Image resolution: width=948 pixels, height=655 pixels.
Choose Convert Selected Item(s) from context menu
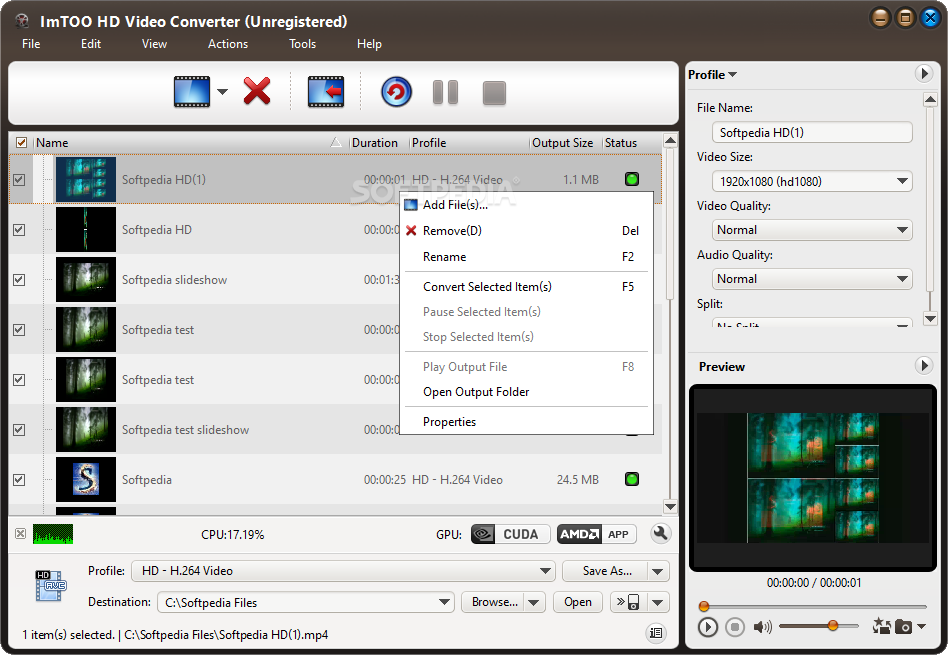coord(487,287)
